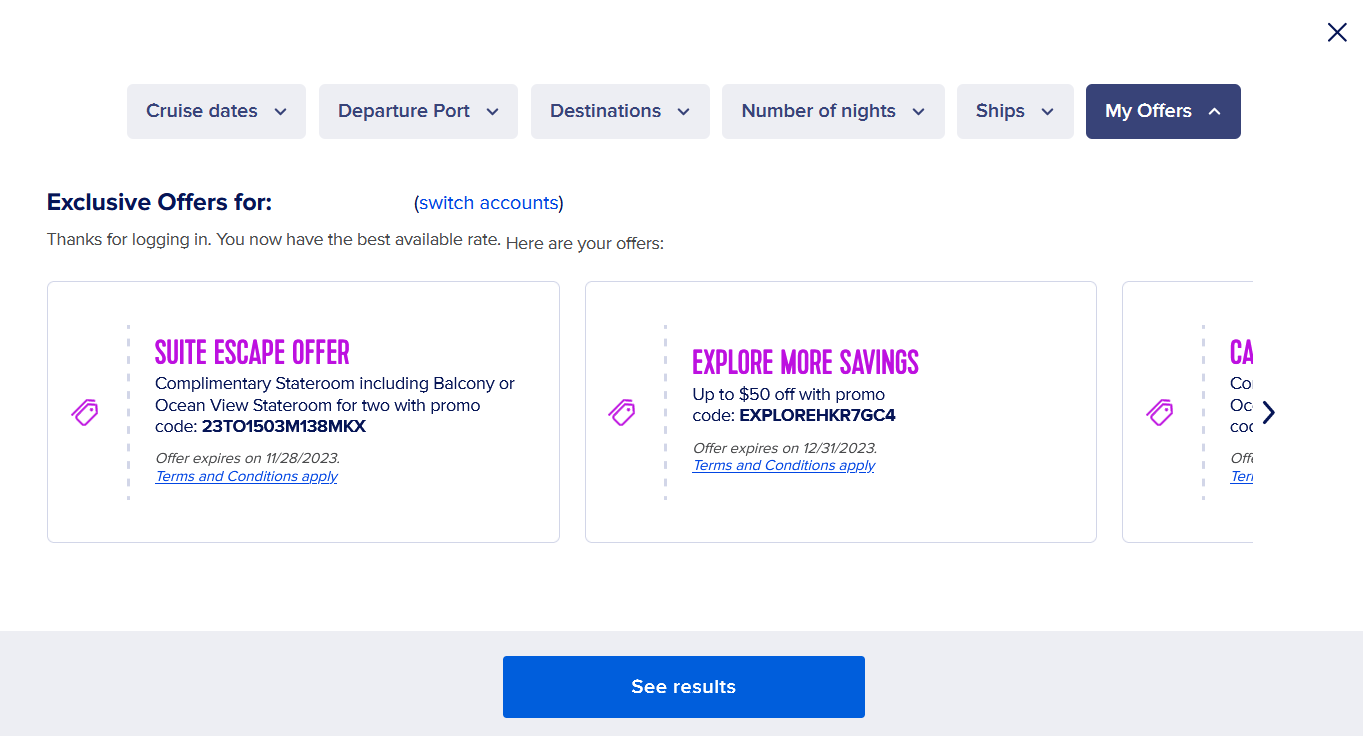Open the Cruise dates dropdown

[216, 111]
